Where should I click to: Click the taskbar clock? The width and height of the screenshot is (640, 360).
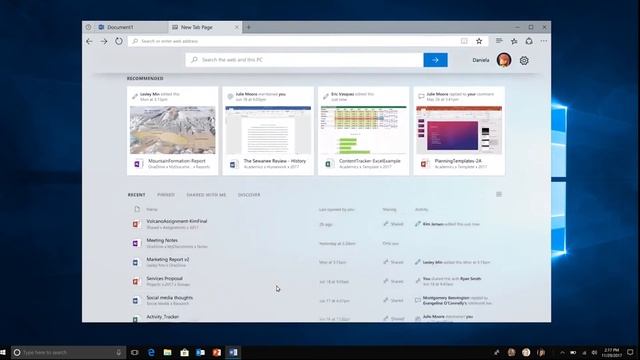[611, 353]
